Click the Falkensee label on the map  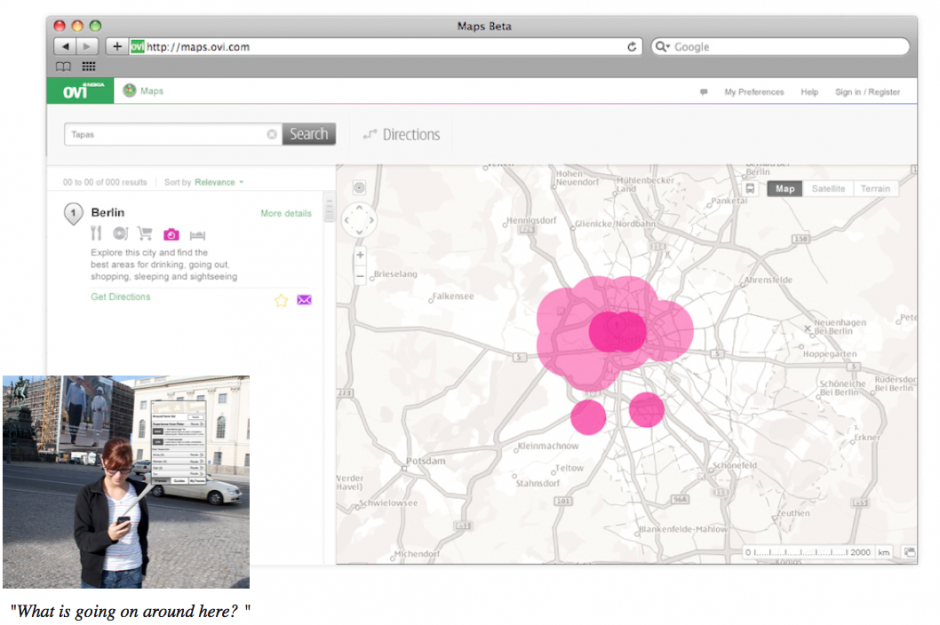click(x=453, y=296)
